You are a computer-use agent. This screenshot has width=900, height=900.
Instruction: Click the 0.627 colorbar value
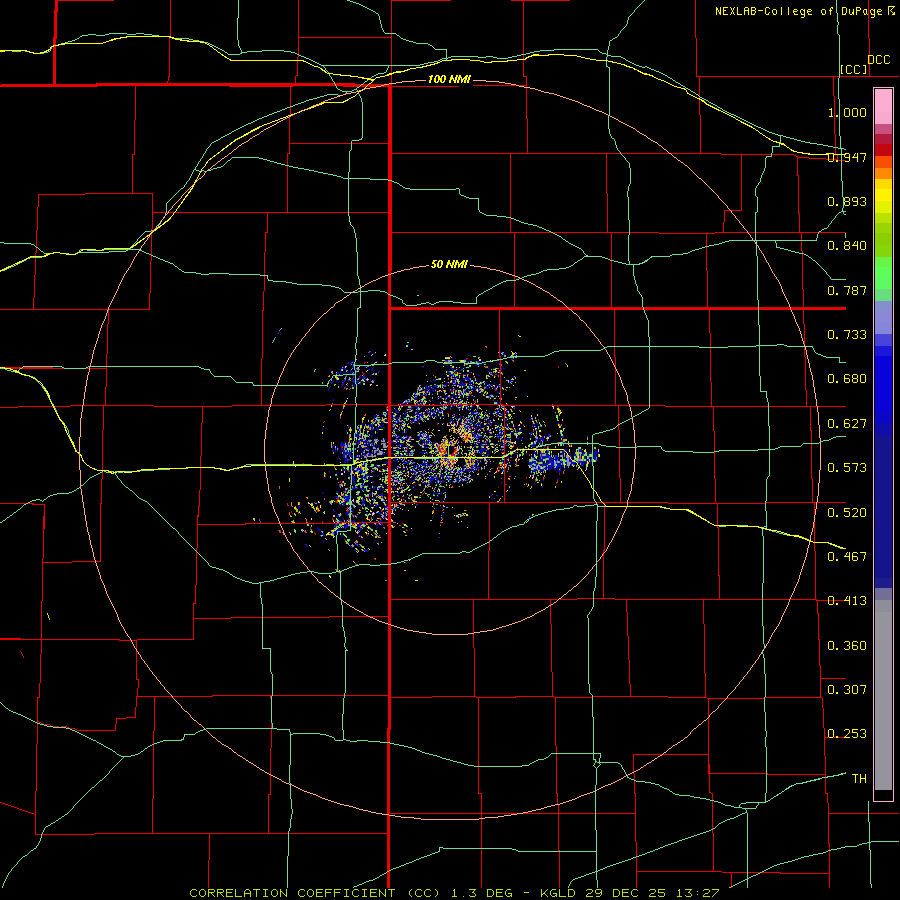(x=847, y=424)
